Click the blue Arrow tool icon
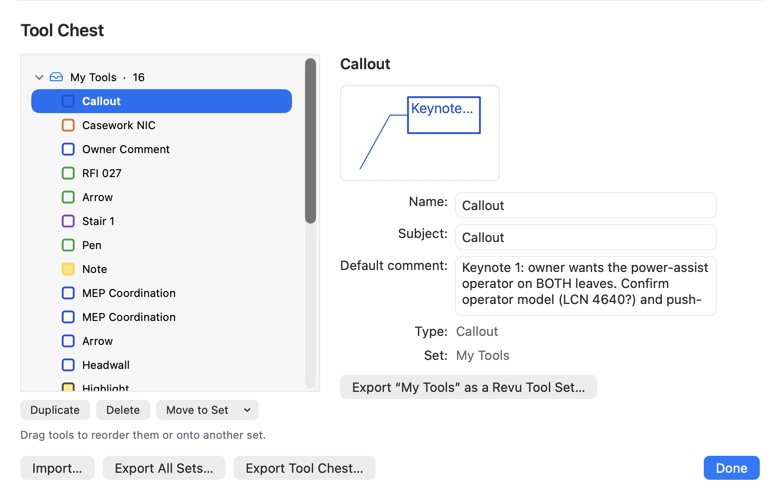The image size is (780, 500). (68, 341)
